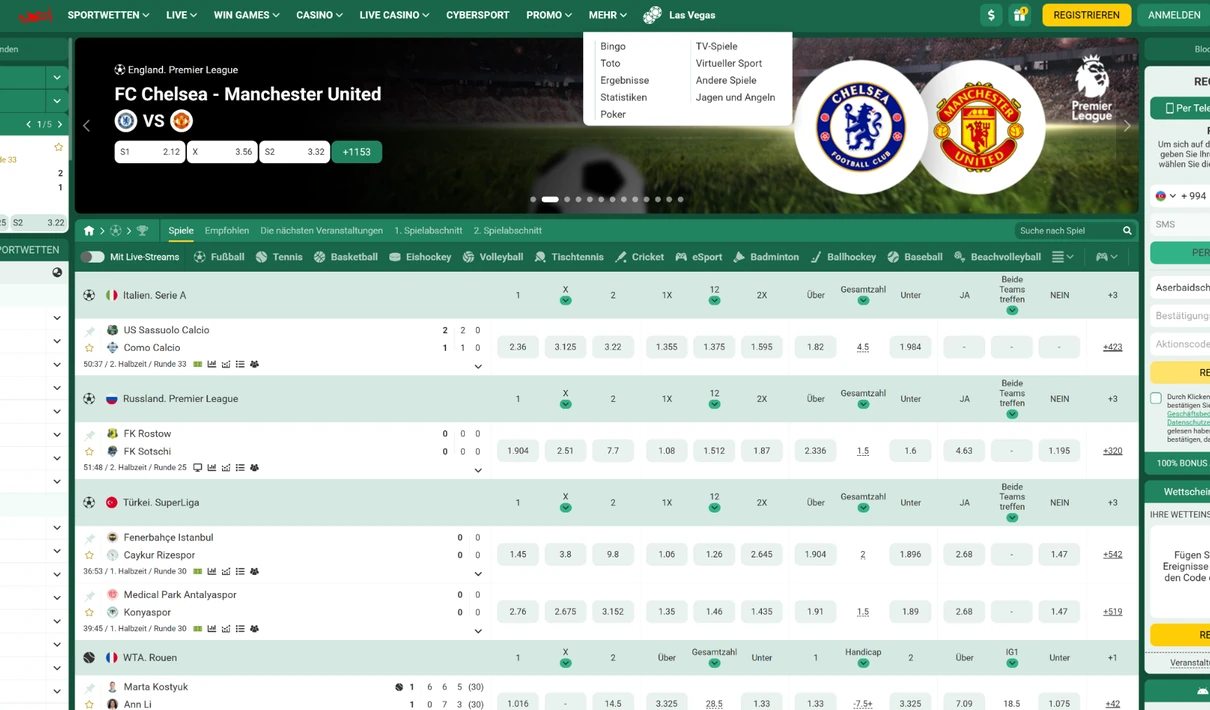Select the Cricket sport filter
This screenshot has width=1210, height=710.
click(639, 257)
